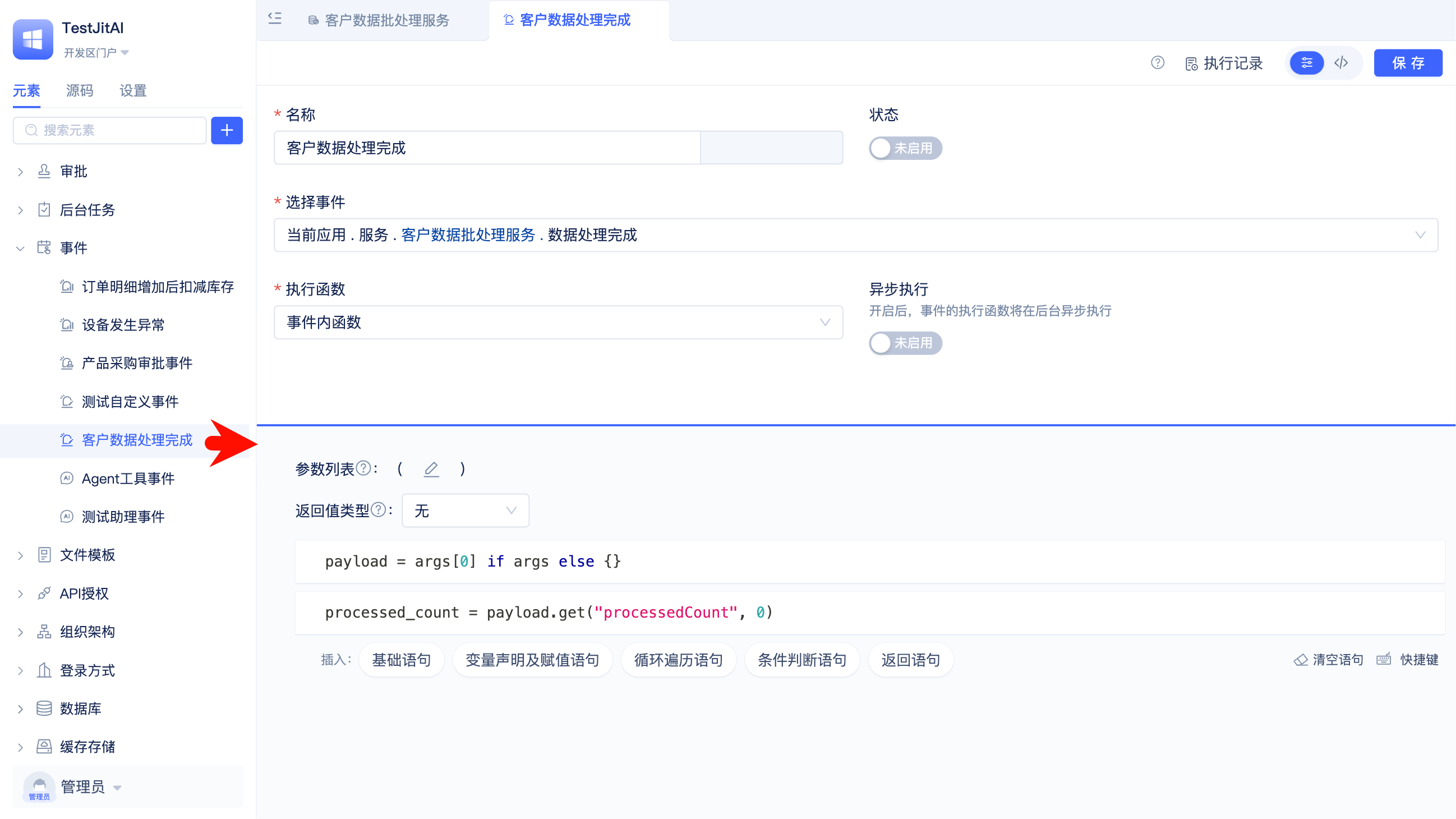Click the 事件 category icon
Screen dimensions: 1456x819
coord(44,247)
